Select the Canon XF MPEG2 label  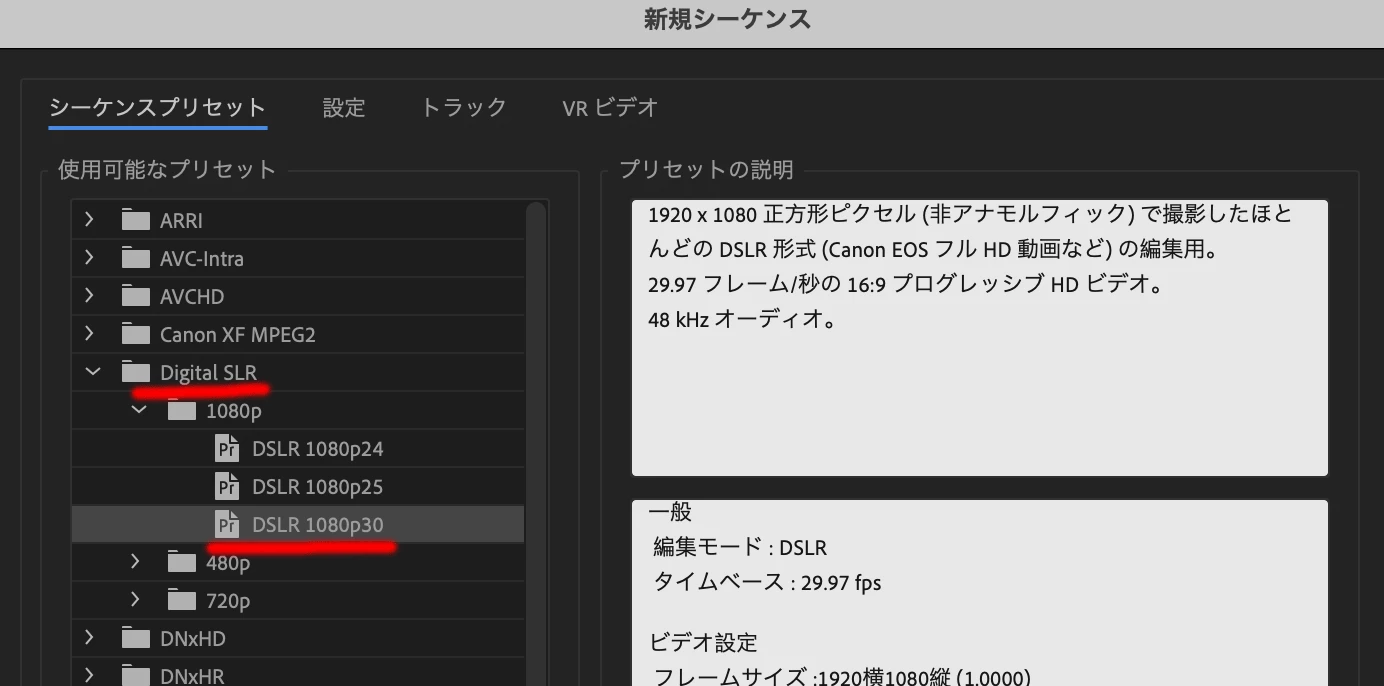click(238, 335)
